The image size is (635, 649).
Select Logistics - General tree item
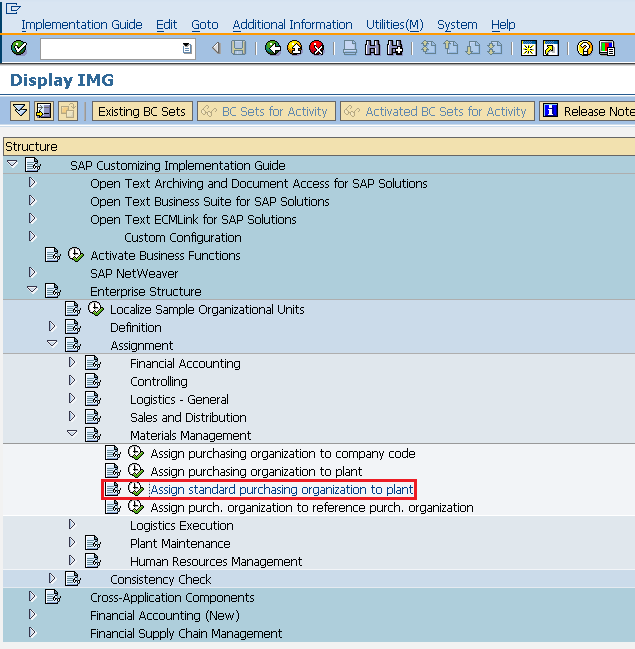click(179, 399)
